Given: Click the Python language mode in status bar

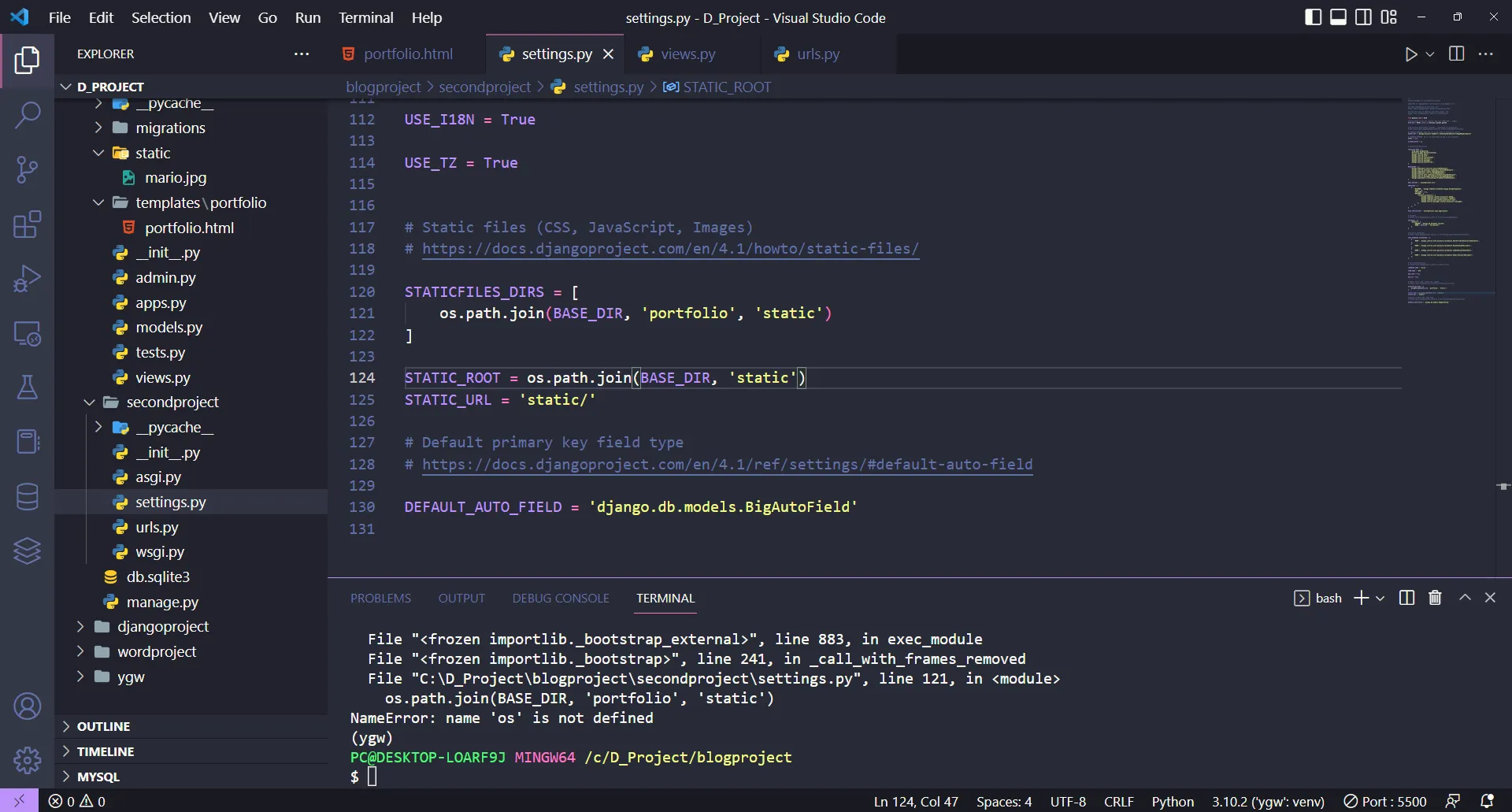Looking at the screenshot, I should click(x=1173, y=801).
